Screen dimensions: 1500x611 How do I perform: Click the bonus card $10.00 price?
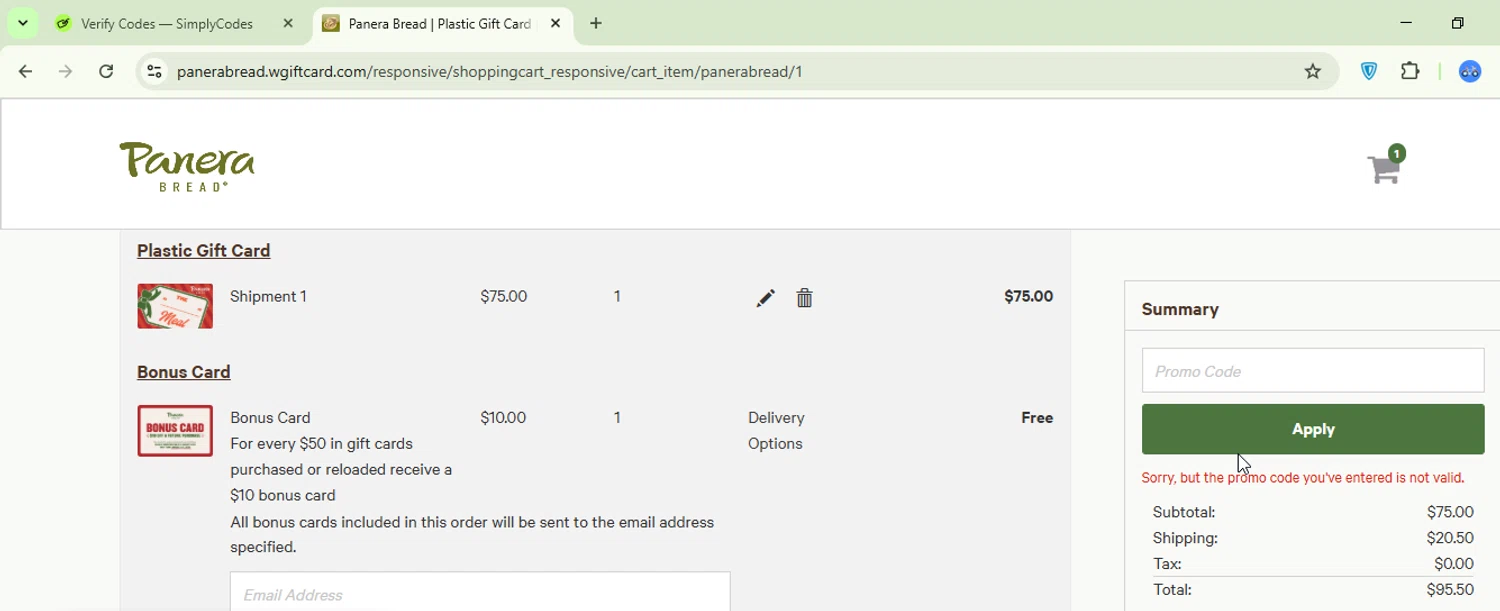503,417
